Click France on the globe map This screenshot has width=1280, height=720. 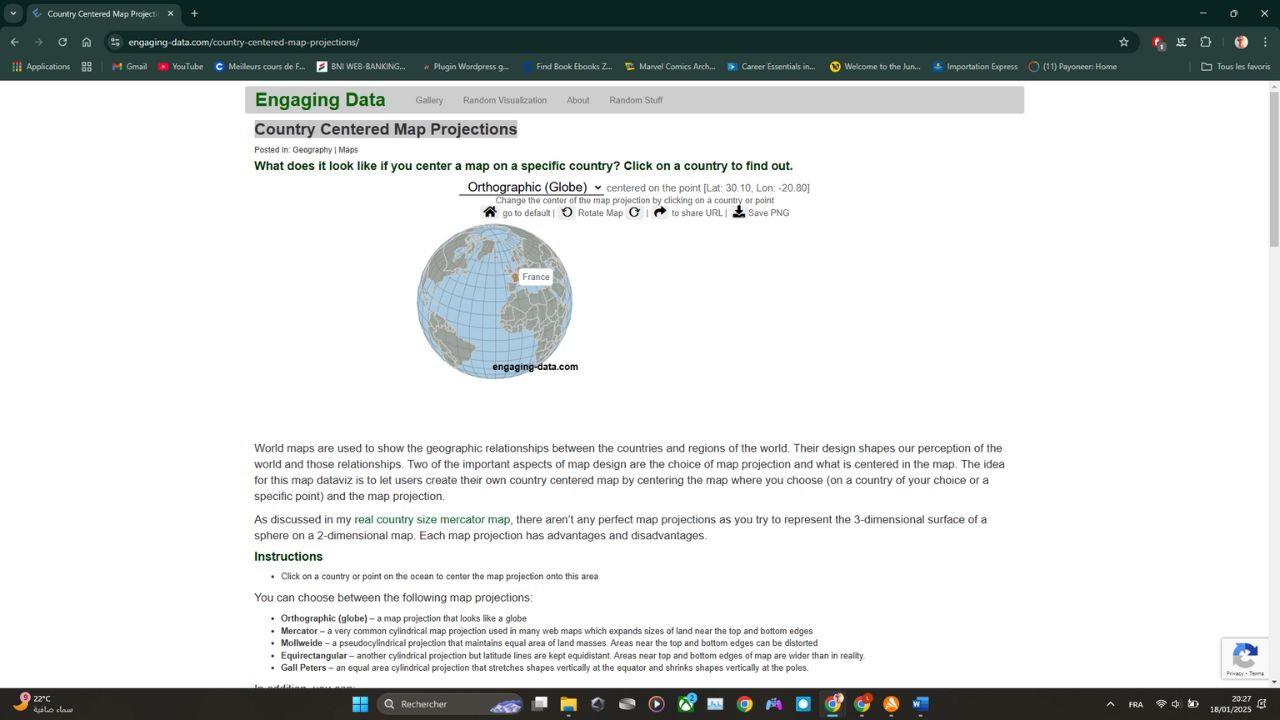coord(516,276)
